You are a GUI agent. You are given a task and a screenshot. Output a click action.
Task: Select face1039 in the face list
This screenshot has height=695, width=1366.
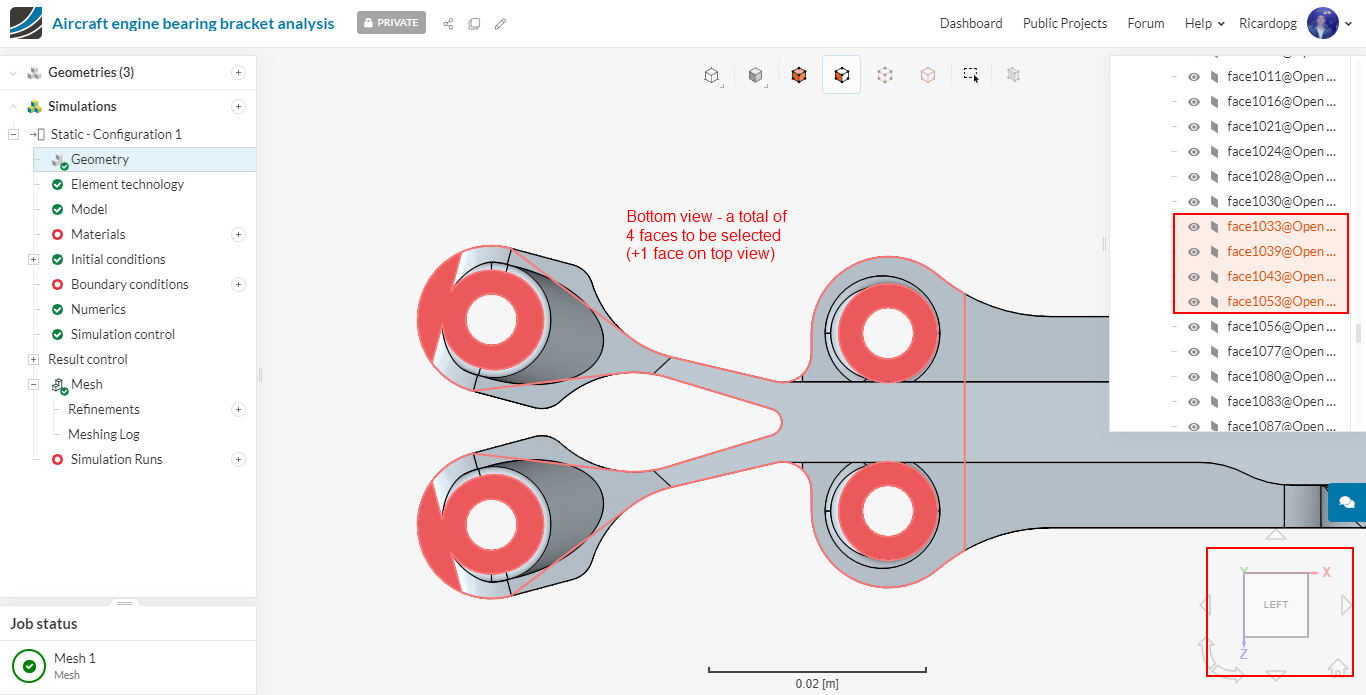point(1282,251)
